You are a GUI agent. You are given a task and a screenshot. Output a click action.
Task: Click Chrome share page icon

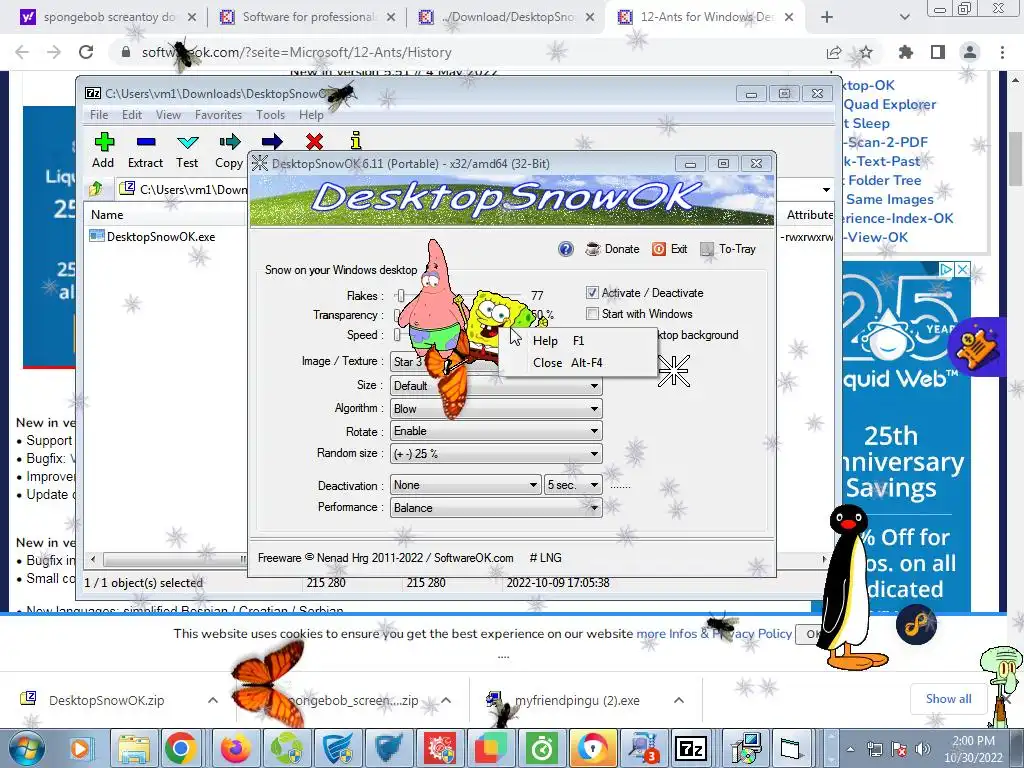pyautogui.click(x=834, y=52)
